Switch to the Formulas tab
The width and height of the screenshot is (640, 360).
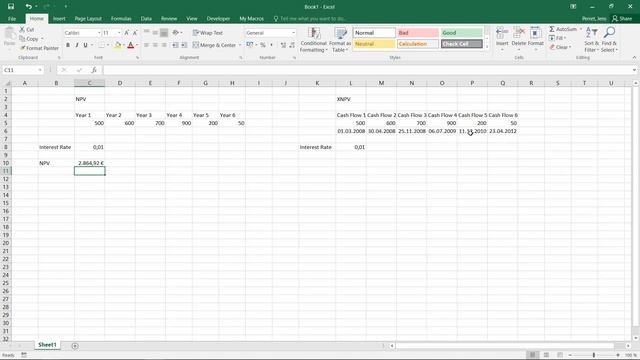121,19
